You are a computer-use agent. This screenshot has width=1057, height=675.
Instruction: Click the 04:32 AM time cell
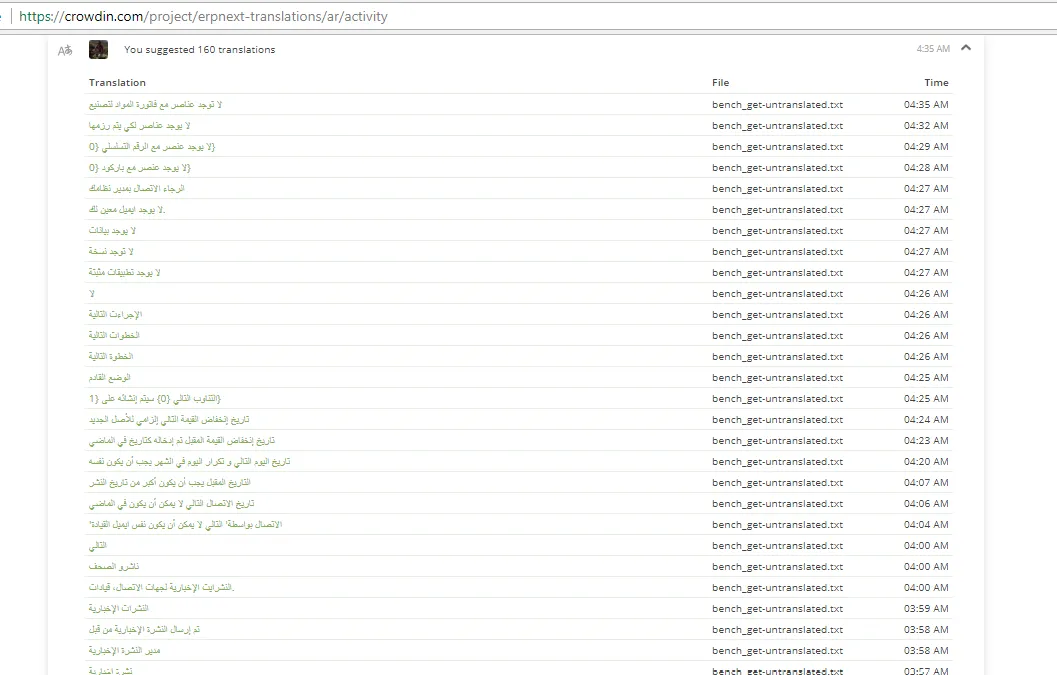click(926, 125)
